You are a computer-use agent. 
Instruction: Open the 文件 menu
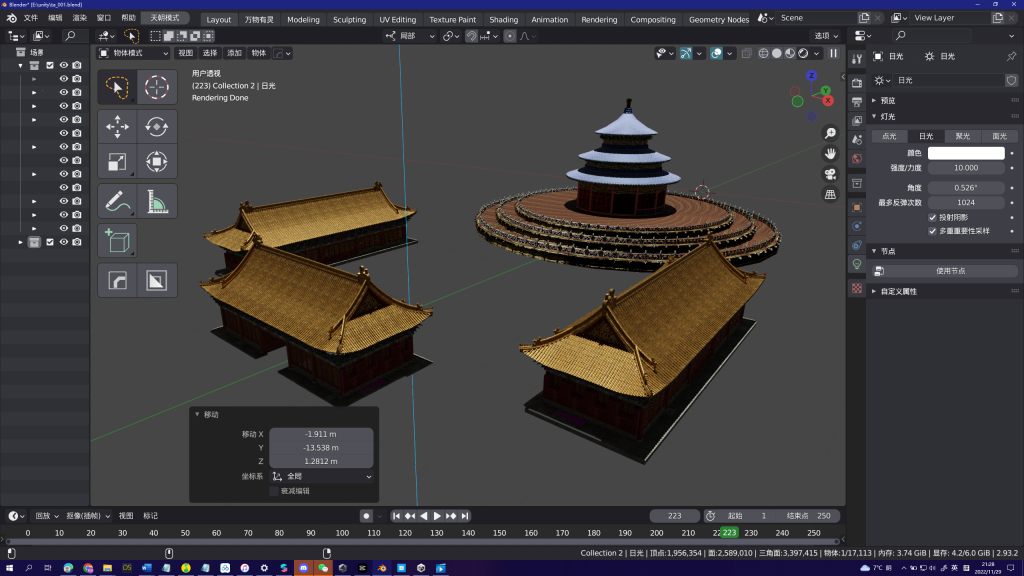coord(31,18)
